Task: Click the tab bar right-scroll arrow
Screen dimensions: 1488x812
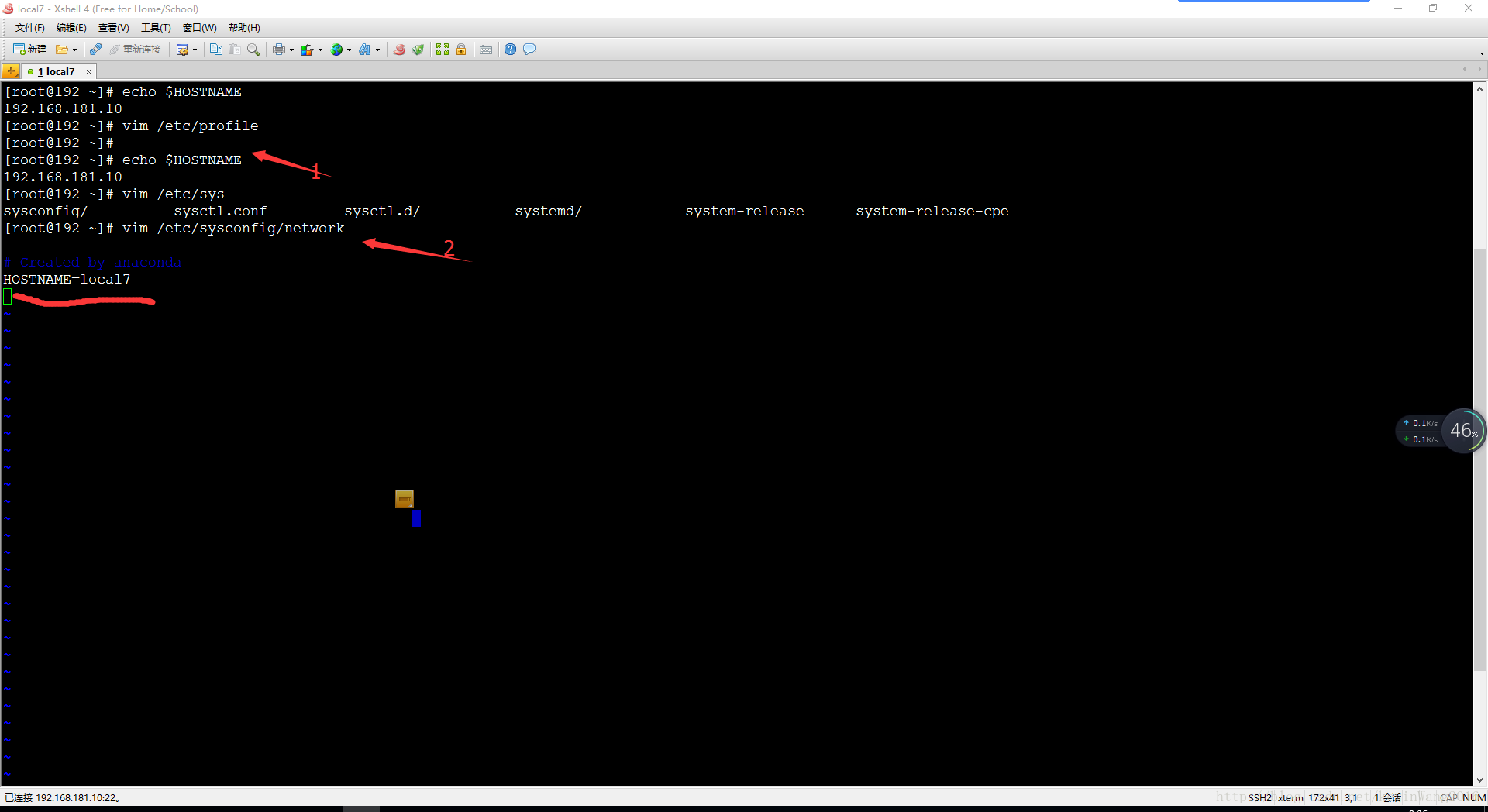Action: tap(1479, 70)
